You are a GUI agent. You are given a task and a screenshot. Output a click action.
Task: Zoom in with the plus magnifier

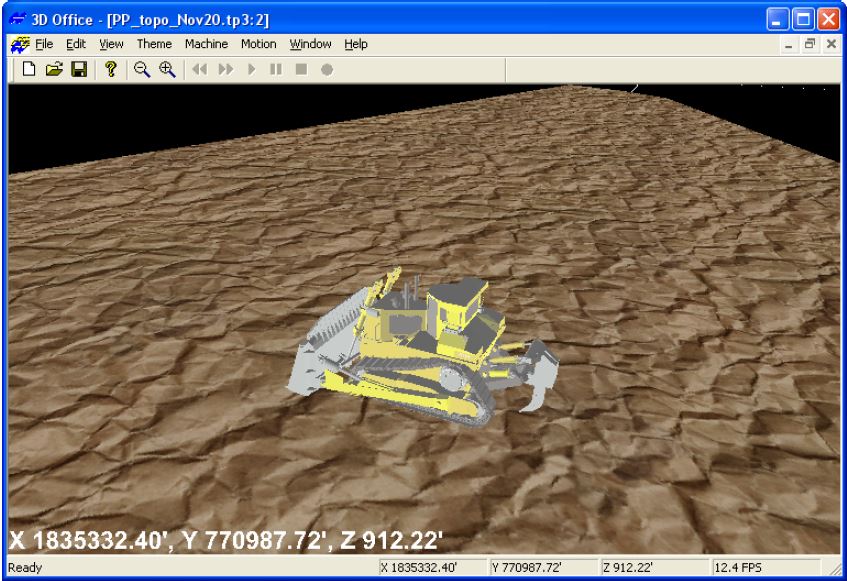click(x=167, y=69)
